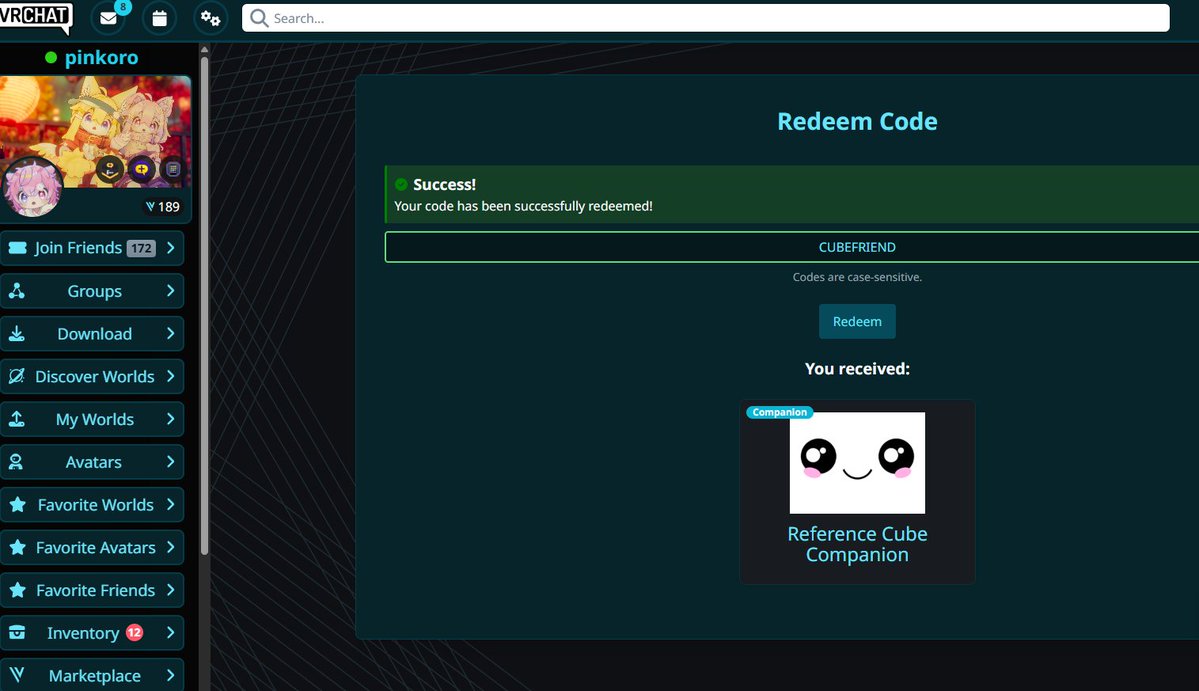Expand the Favorite Avatars chevron
This screenshot has height=691, width=1199.
(x=171, y=547)
